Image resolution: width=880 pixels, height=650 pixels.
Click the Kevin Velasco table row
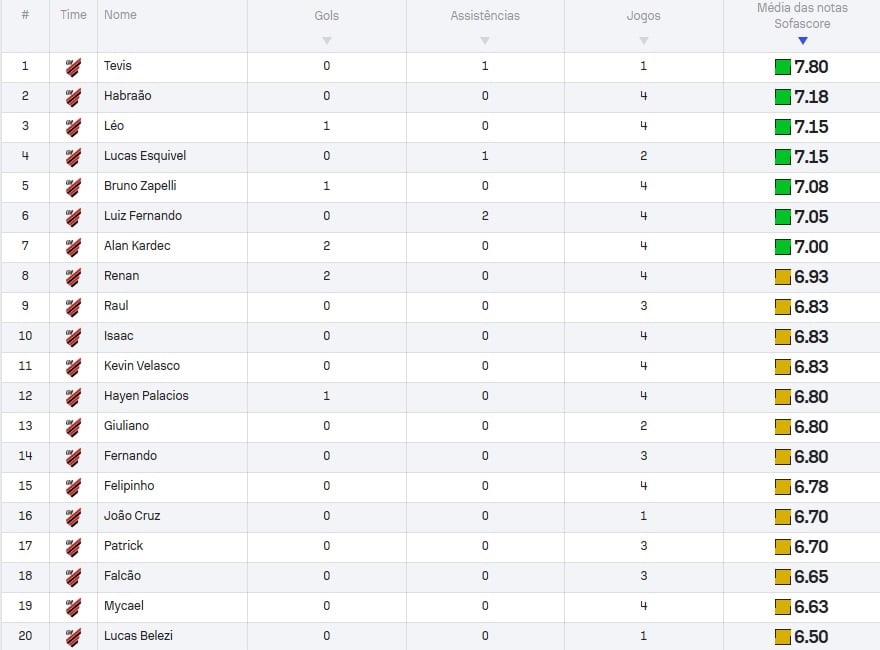coord(440,367)
